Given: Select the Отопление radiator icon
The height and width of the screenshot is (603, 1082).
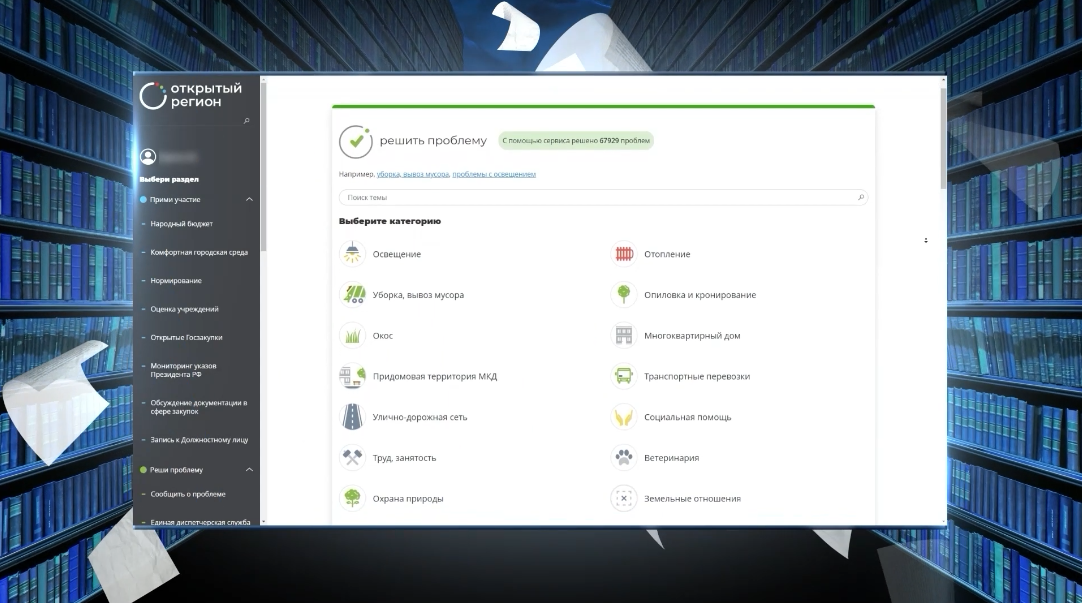Looking at the screenshot, I should point(623,254).
